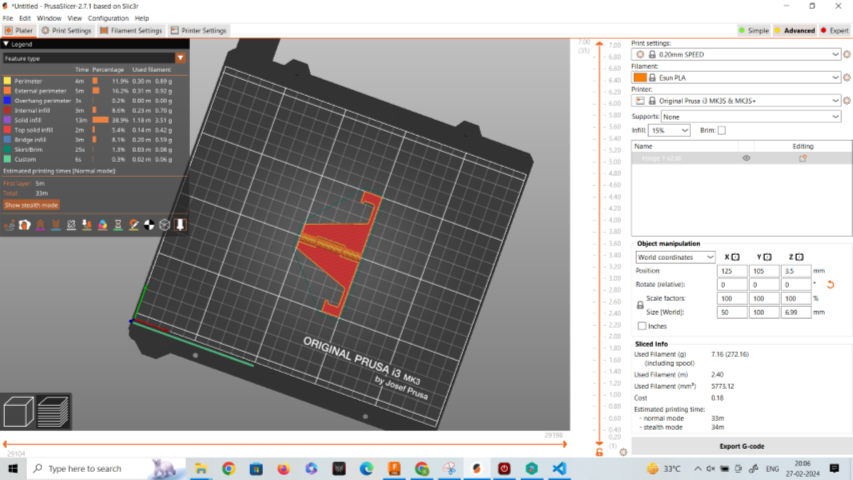Image resolution: width=853 pixels, height=480 pixels.
Task: Mirror object along Z axis icon
Action: point(799,257)
